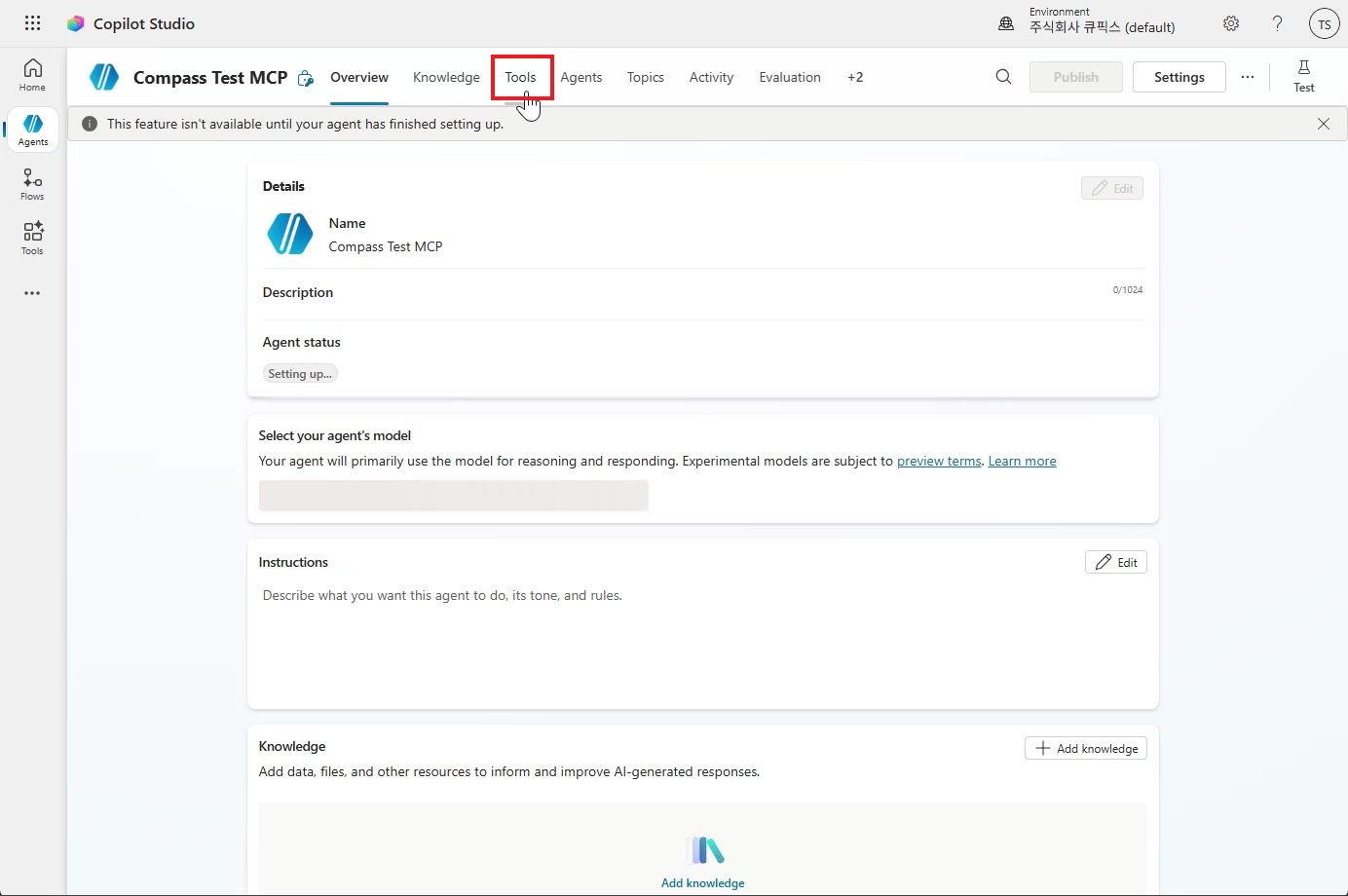Click the Add knowledge link under the illustration
Viewport: 1348px width, 896px height.
(703, 883)
